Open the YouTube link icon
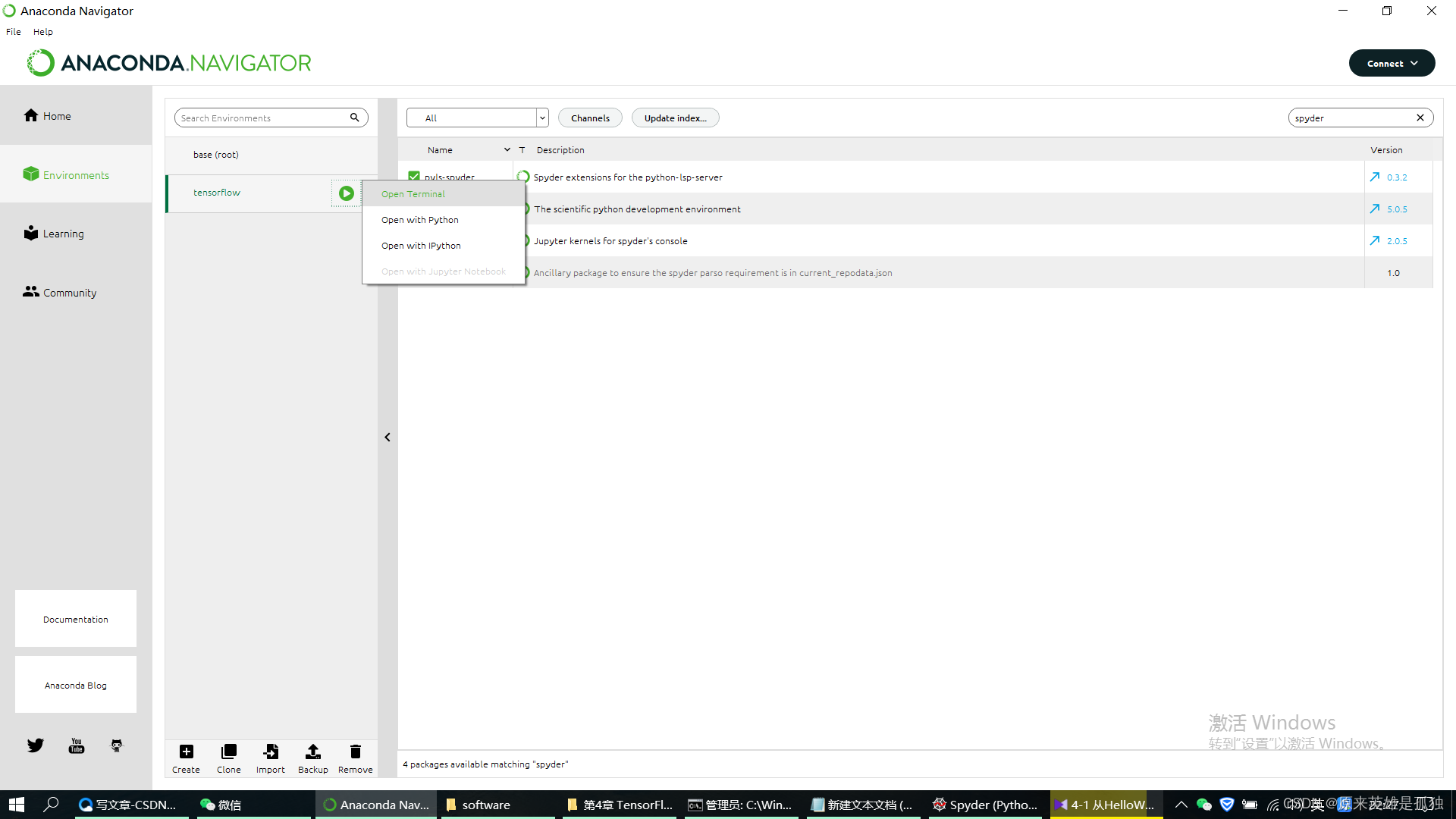The height and width of the screenshot is (819, 1456). tap(77, 745)
